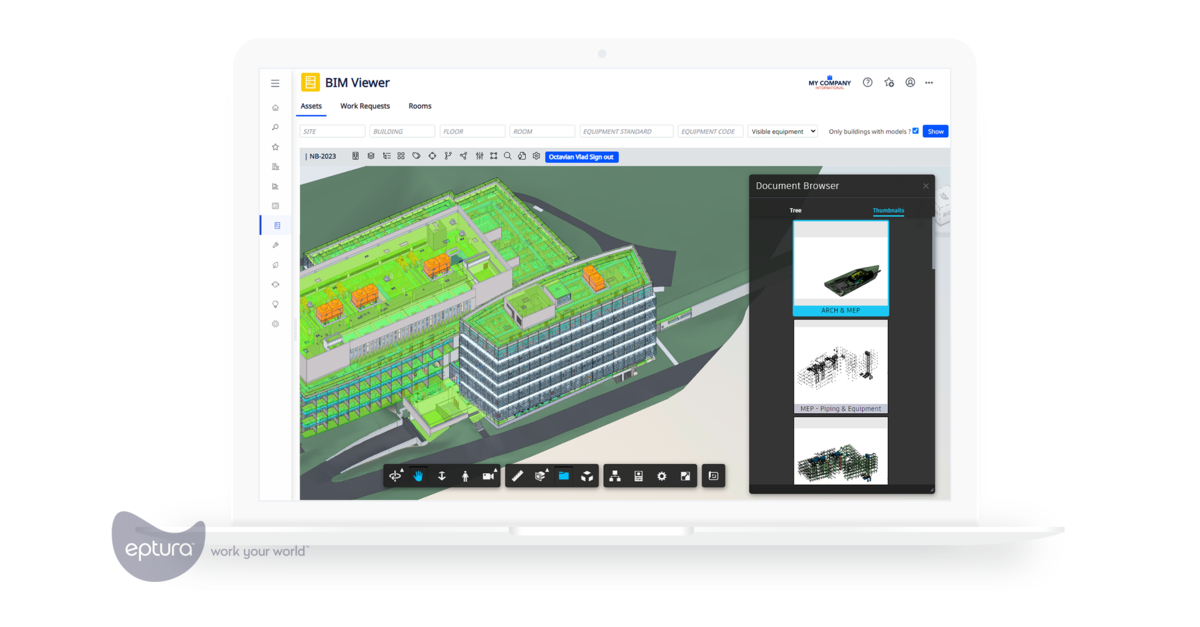Select the Tree tab in Document Browser

[796, 210]
